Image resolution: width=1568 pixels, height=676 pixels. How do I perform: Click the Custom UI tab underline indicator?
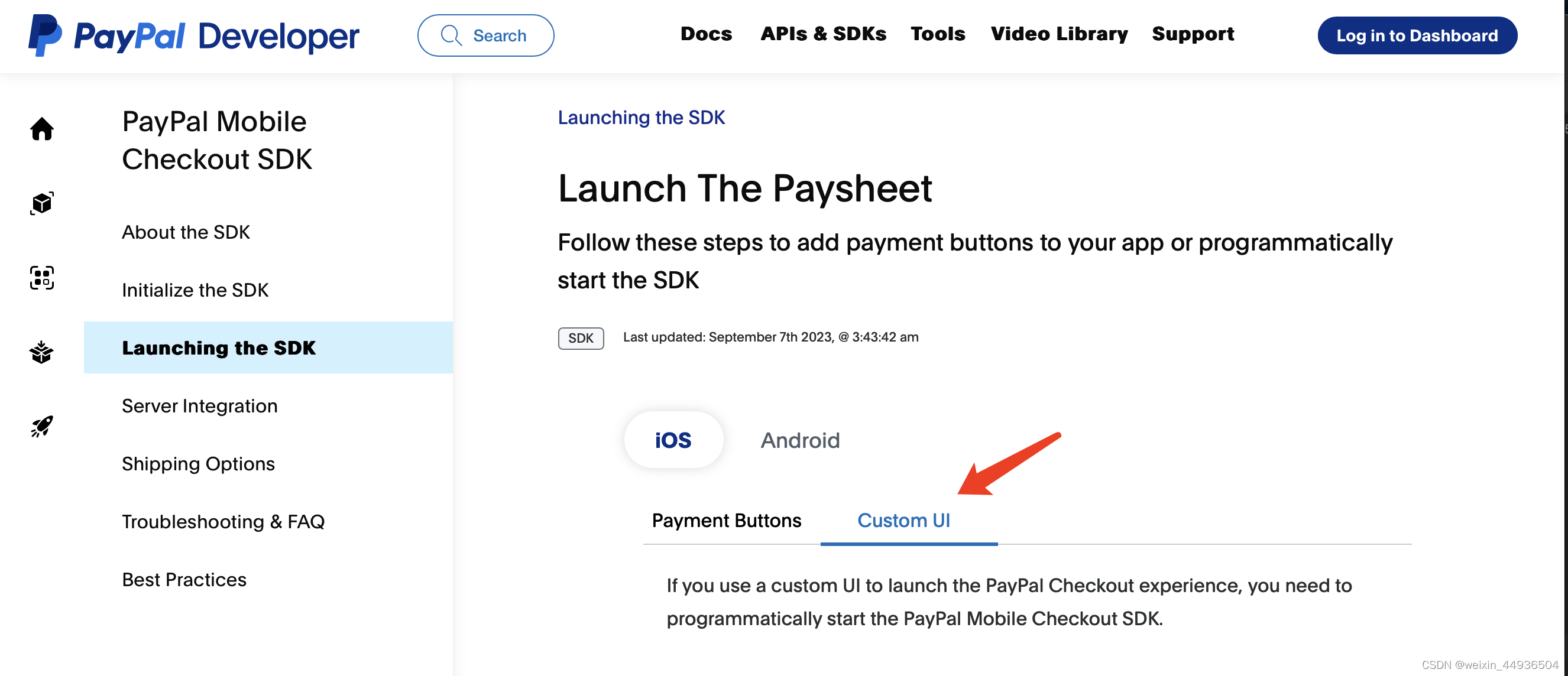click(909, 545)
